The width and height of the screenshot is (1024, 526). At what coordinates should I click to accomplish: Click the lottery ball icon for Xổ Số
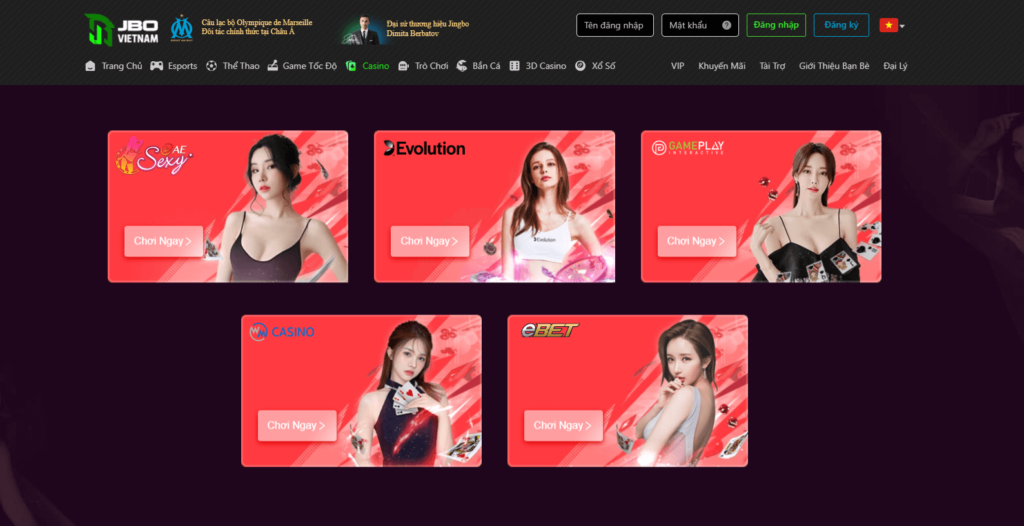[x=580, y=66]
